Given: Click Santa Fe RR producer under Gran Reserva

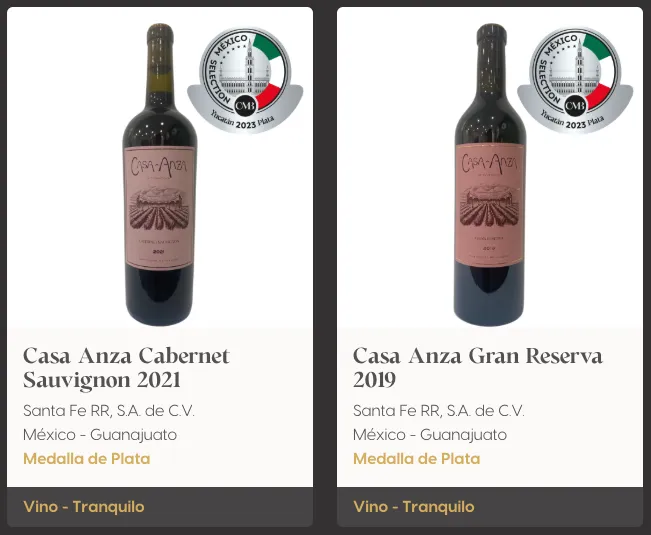Looking at the screenshot, I should click(x=439, y=410).
